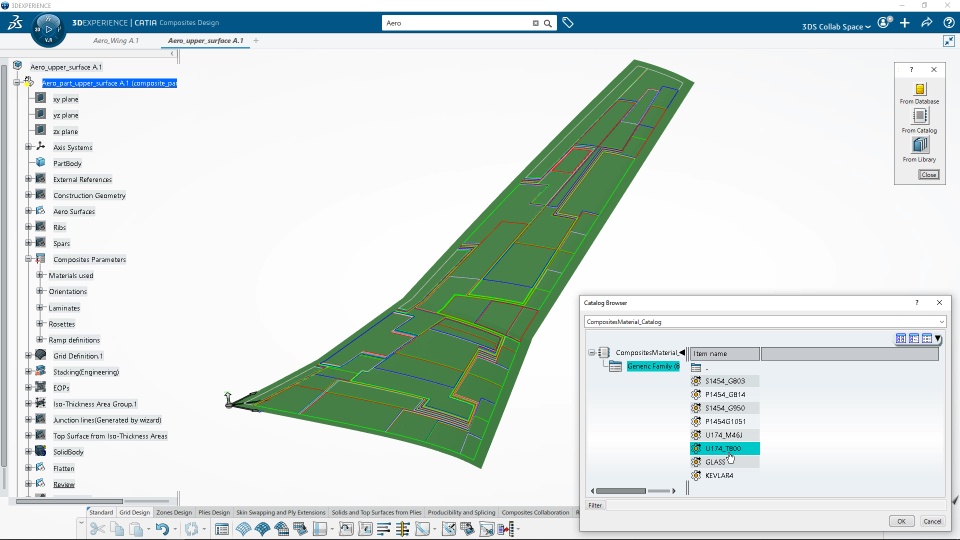The height and width of the screenshot is (540, 960).
Task: Open the 6WTags tag icon
Action: [568, 23]
